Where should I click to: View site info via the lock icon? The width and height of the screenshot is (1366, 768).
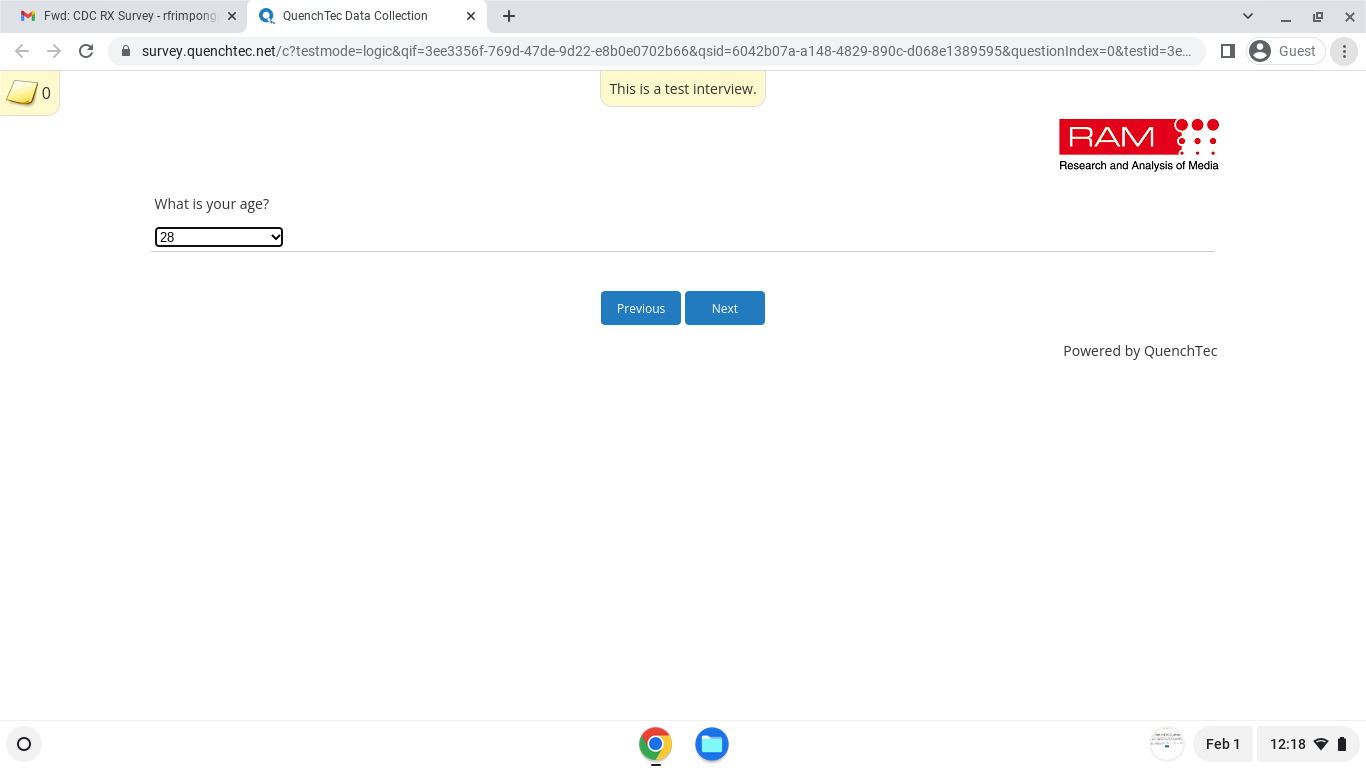[126, 51]
